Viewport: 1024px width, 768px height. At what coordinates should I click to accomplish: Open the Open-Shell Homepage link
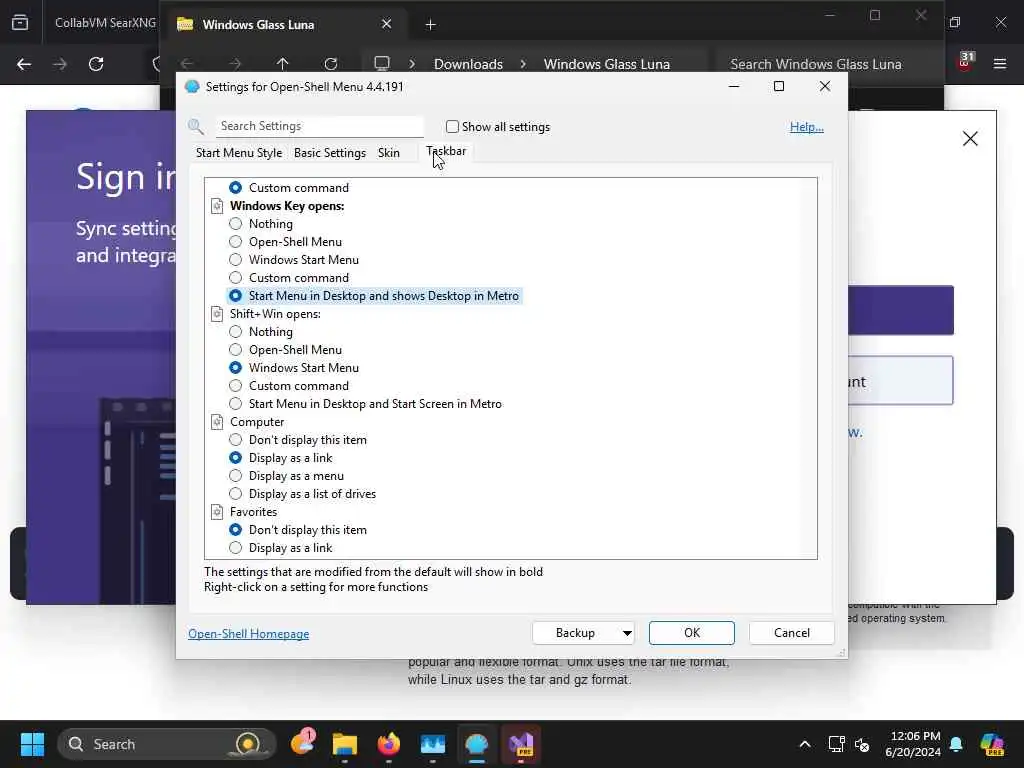249,634
